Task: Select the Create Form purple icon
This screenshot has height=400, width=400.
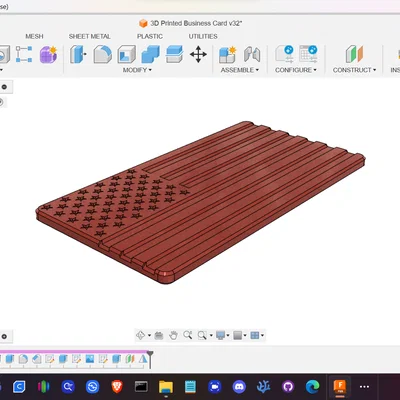Action: tap(48, 55)
